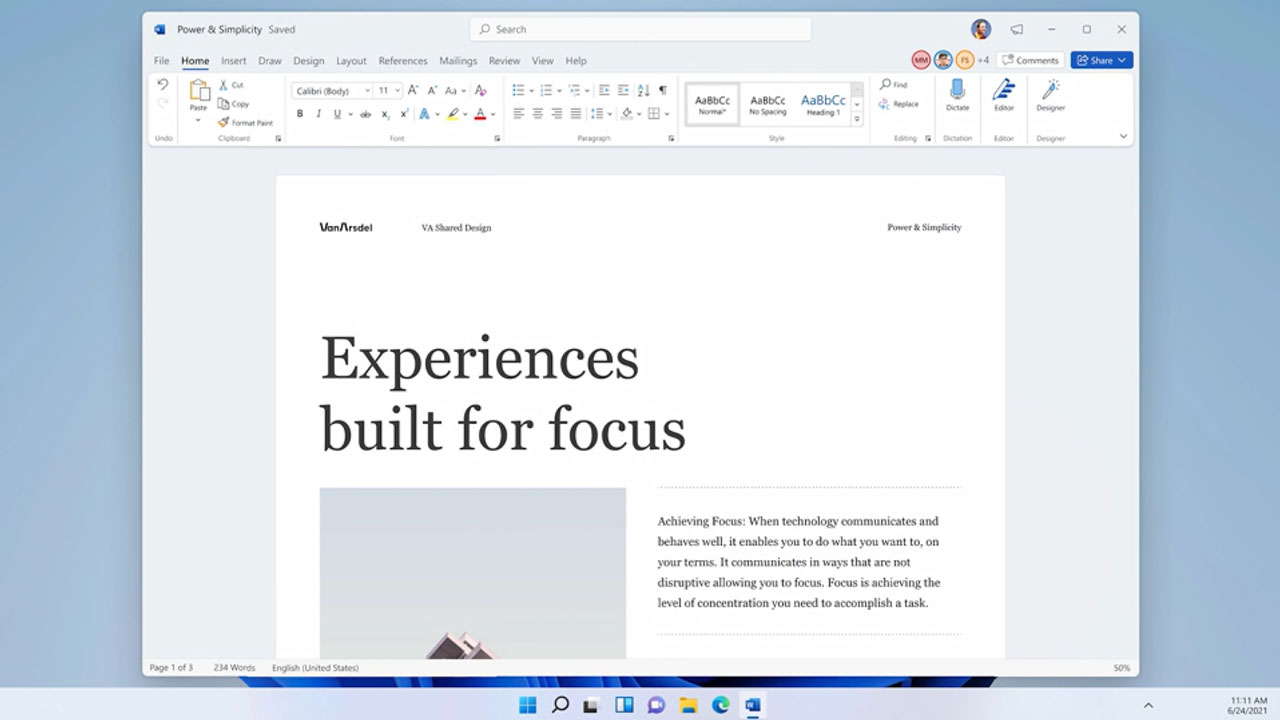Screen dimensions: 1280x720
Task: Open the Editor tool in the ribbon
Action: click(1003, 90)
